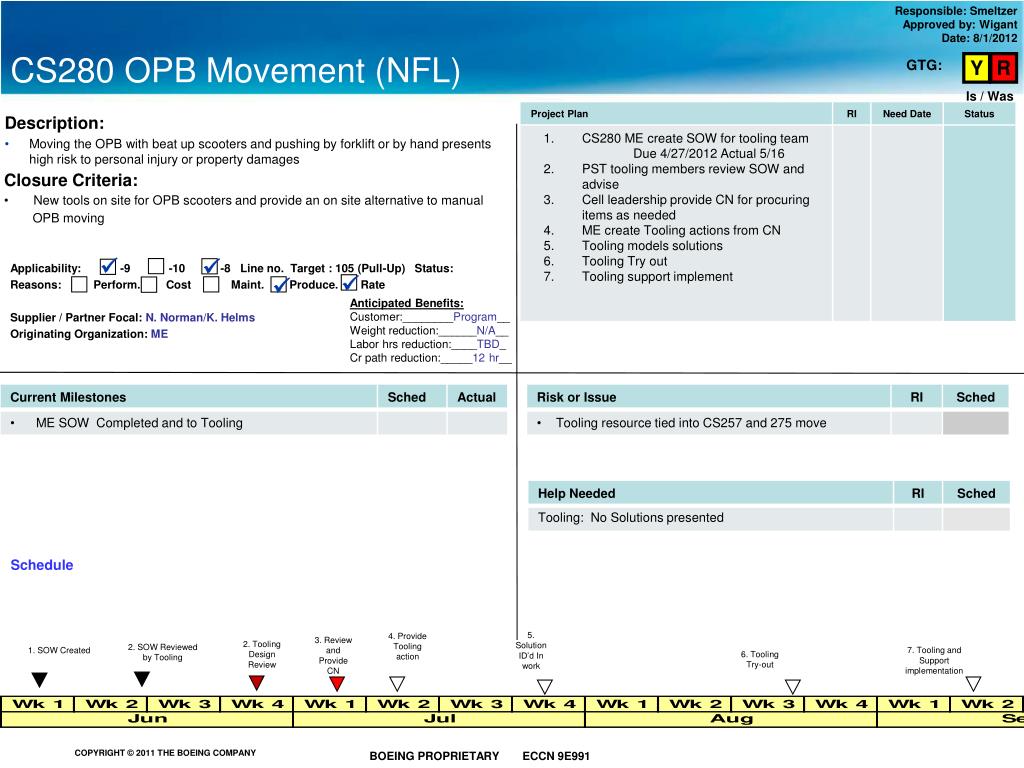Click the Jun month bar in schedule
The width and height of the screenshot is (1024, 768).
coord(147,719)
